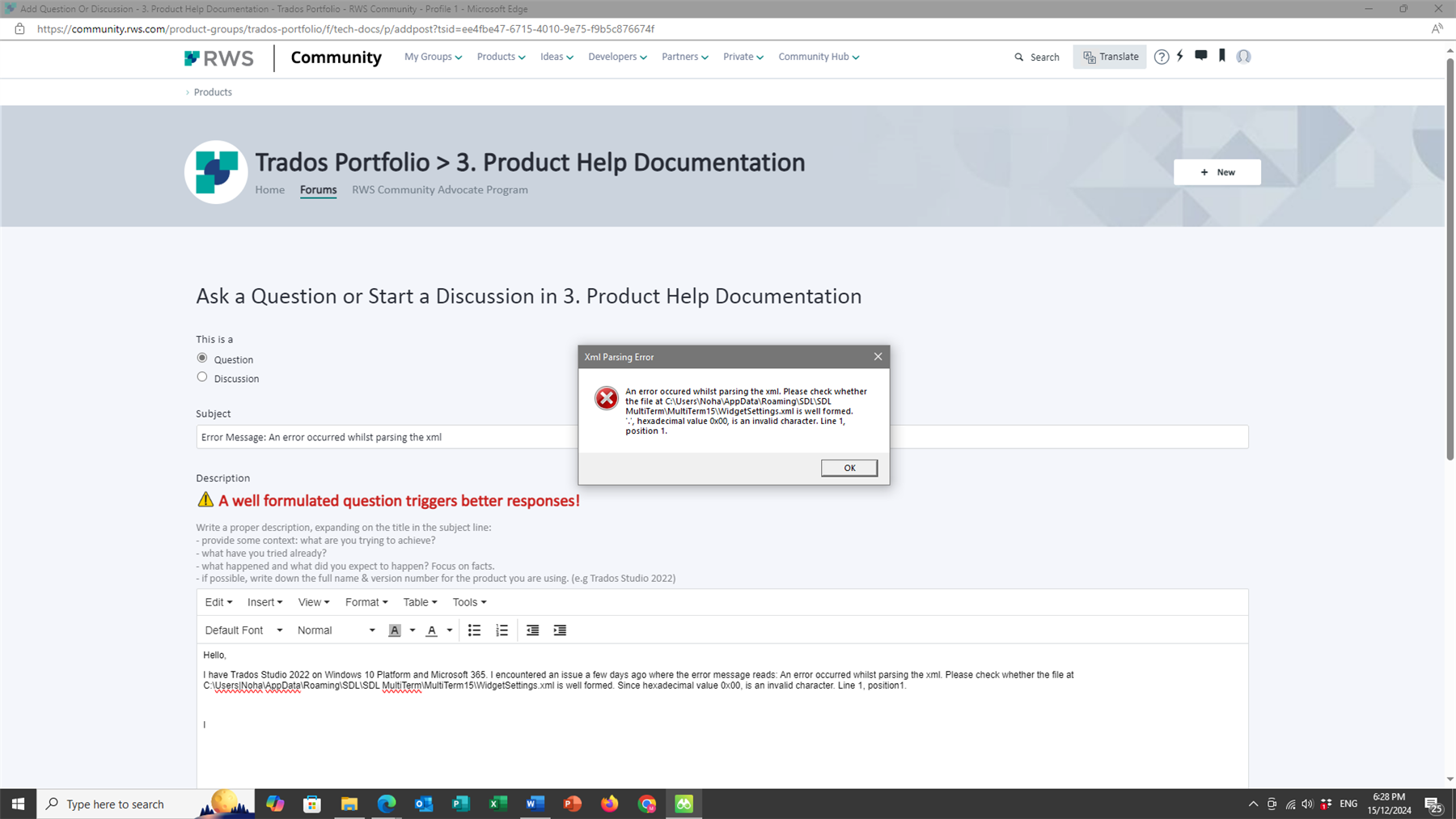
Task: Insert a numbered list in editor
Action: click(502, 630)
